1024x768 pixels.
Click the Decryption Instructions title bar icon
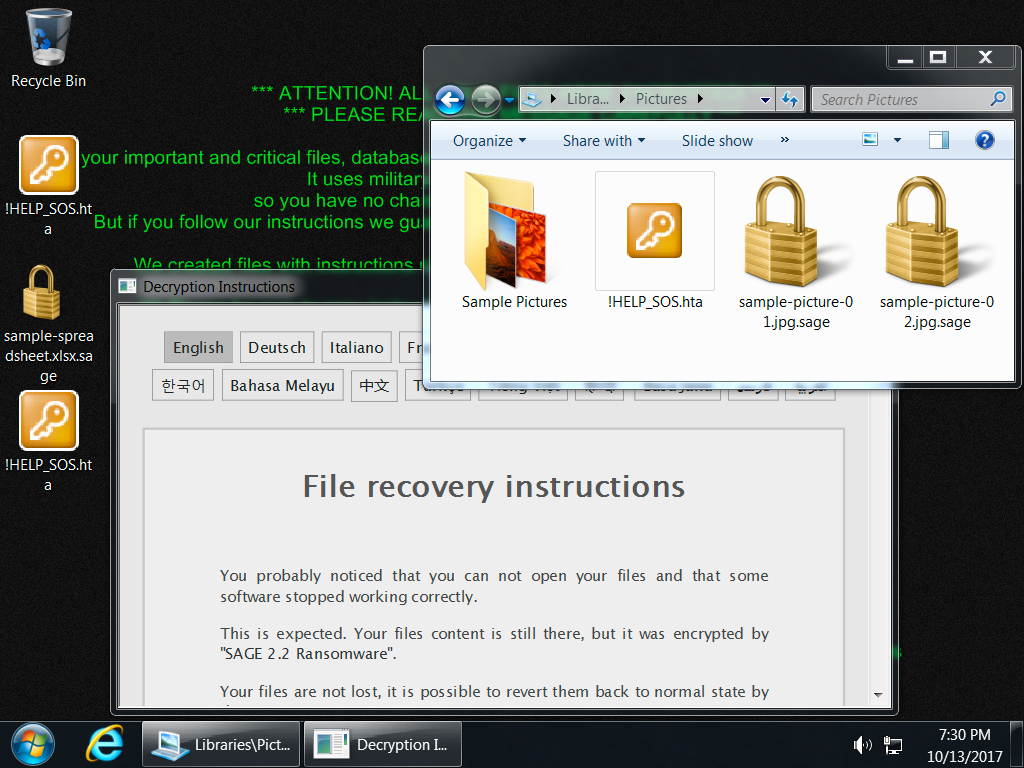pyautogui.click(x=127, y=287)
